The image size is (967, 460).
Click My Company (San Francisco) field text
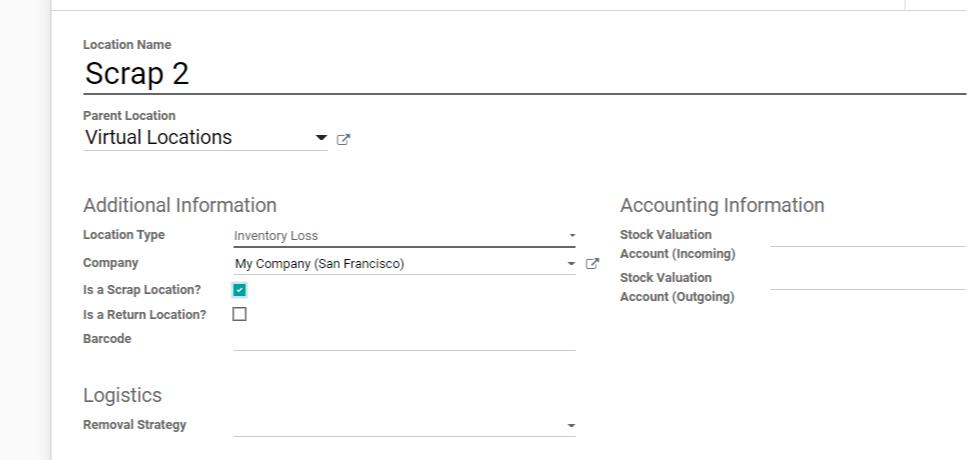pos(319,264)
